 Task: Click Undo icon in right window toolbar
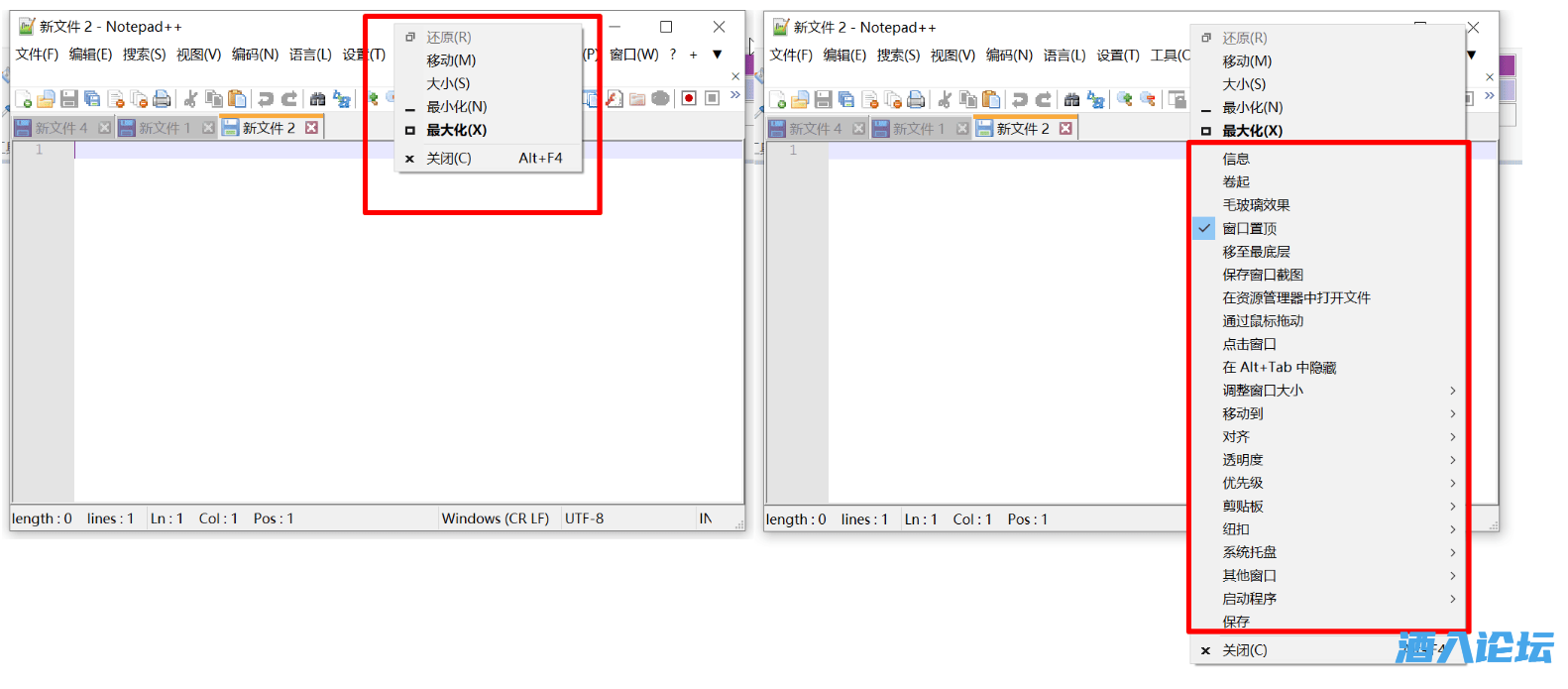click(1020, 100)
